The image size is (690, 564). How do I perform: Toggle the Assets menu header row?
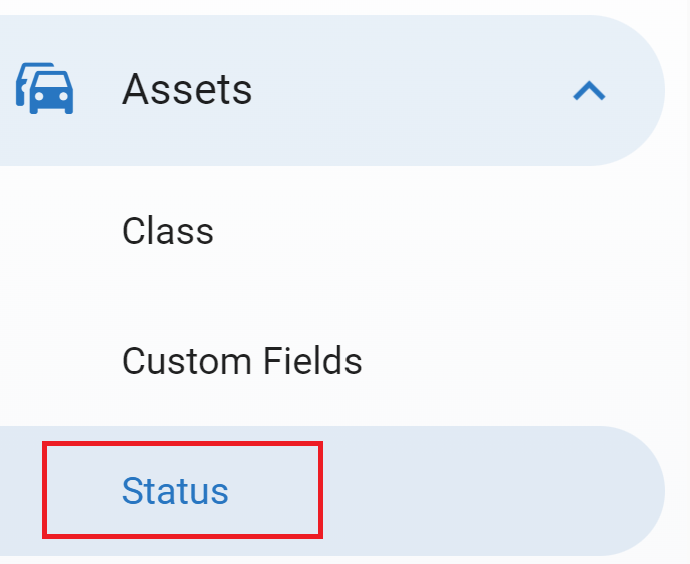pyautogui.click(x=330, y=90)
